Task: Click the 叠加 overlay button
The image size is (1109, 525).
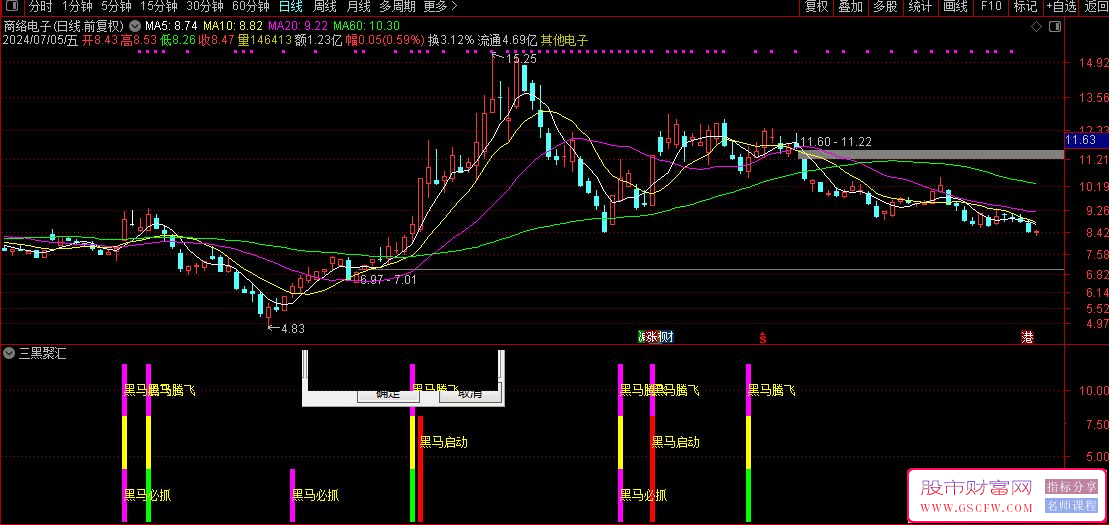Action: click(851, 7)
